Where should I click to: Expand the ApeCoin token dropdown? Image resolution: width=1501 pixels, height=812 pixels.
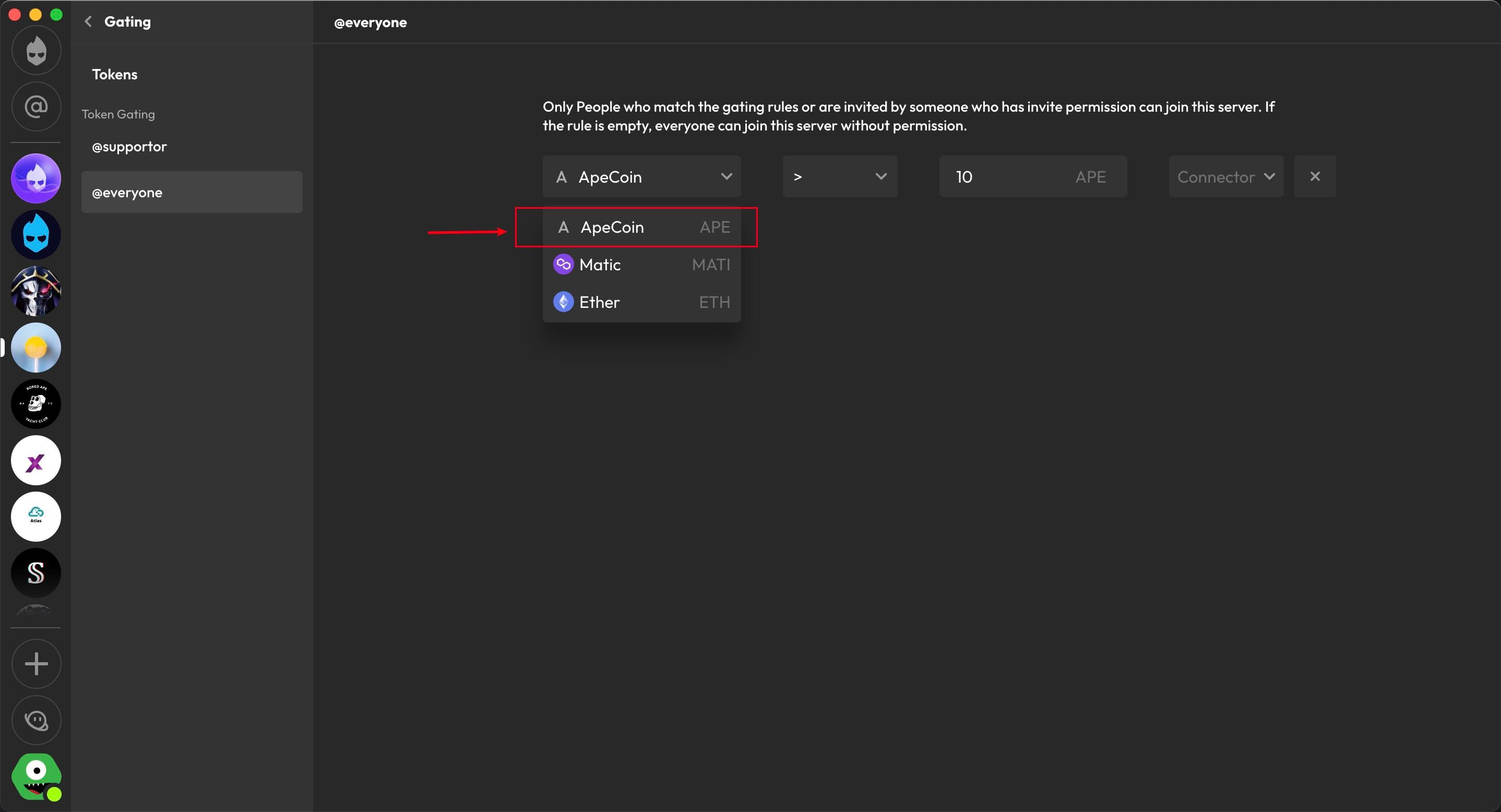tap(641, 176)
